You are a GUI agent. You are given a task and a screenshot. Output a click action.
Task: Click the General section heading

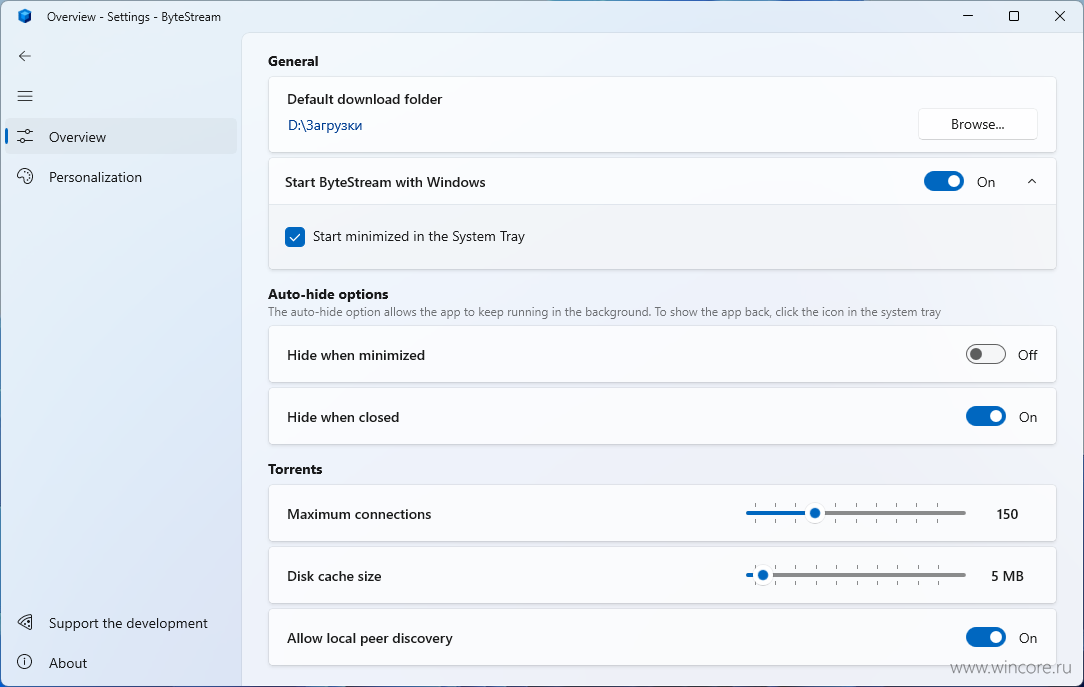[x=293, y=61]
